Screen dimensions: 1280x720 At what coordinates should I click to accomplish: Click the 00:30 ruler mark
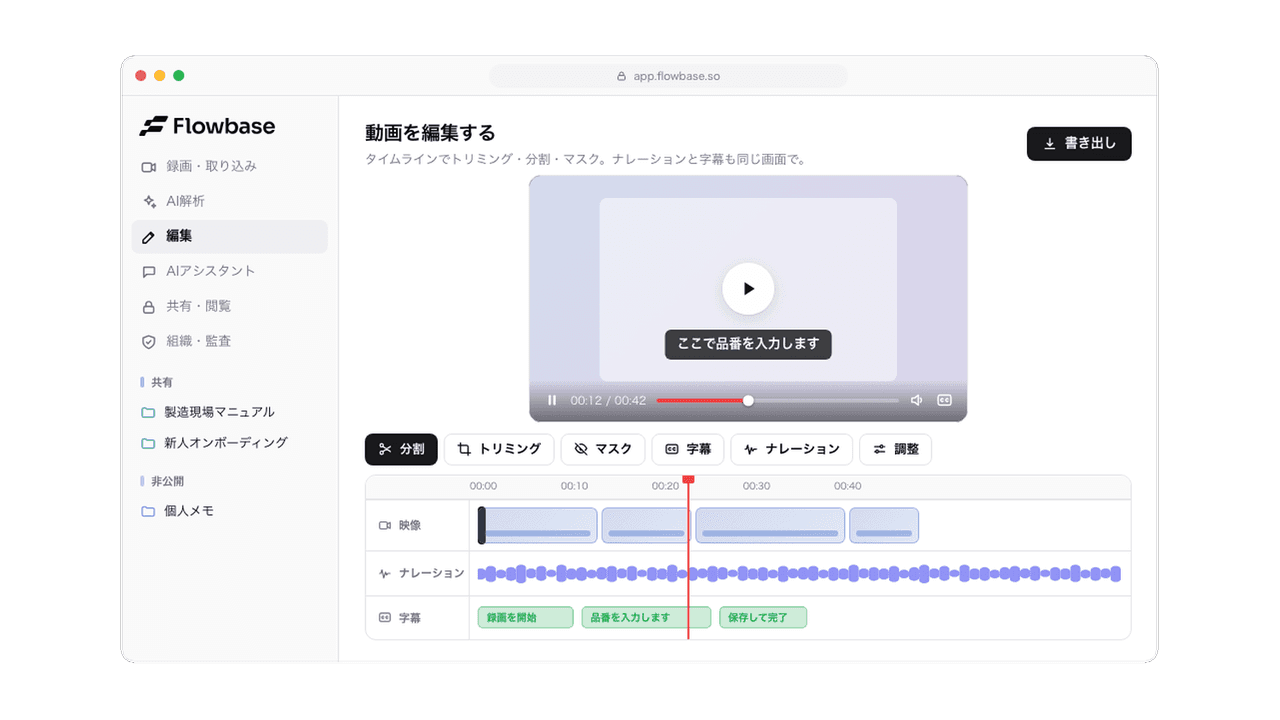tap(756, 486)
